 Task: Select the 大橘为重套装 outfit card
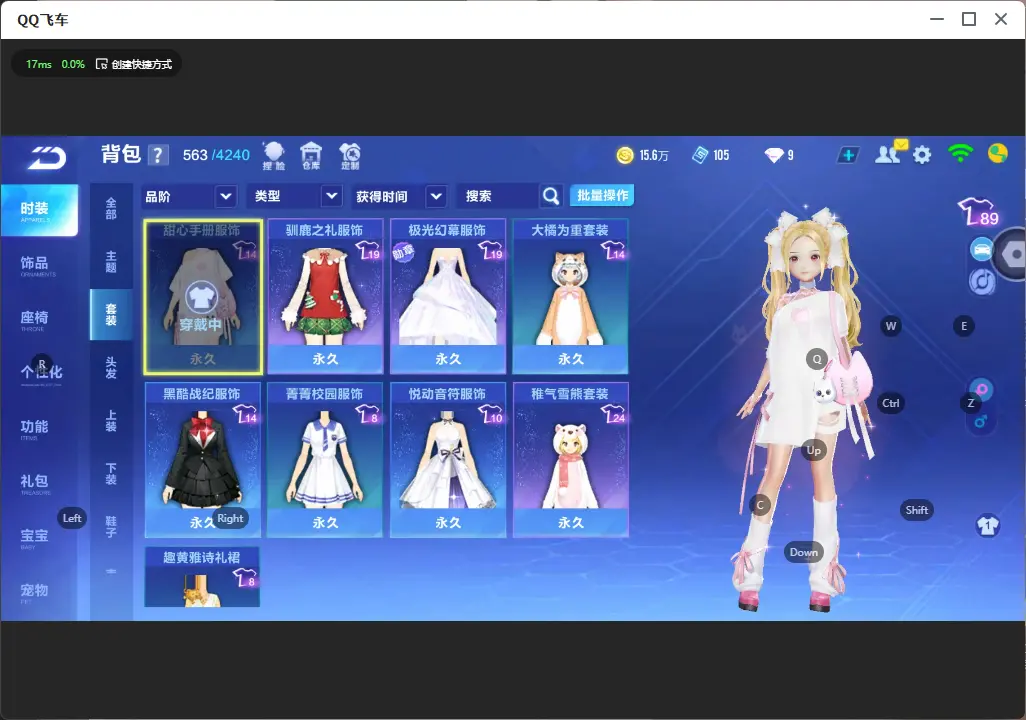571,297
